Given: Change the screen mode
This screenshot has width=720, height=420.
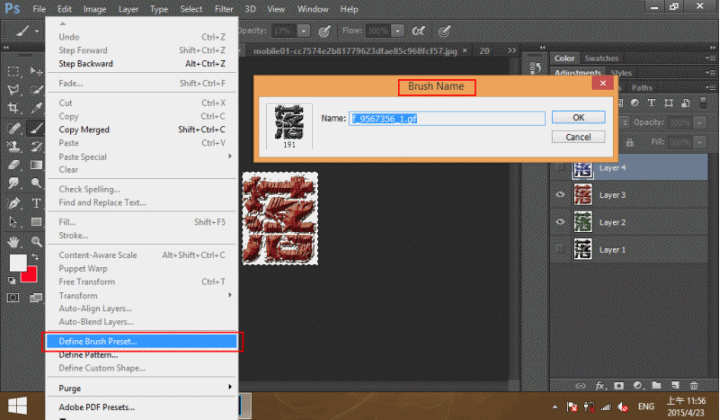Looking at the screenshot, I should coord(36,297).
